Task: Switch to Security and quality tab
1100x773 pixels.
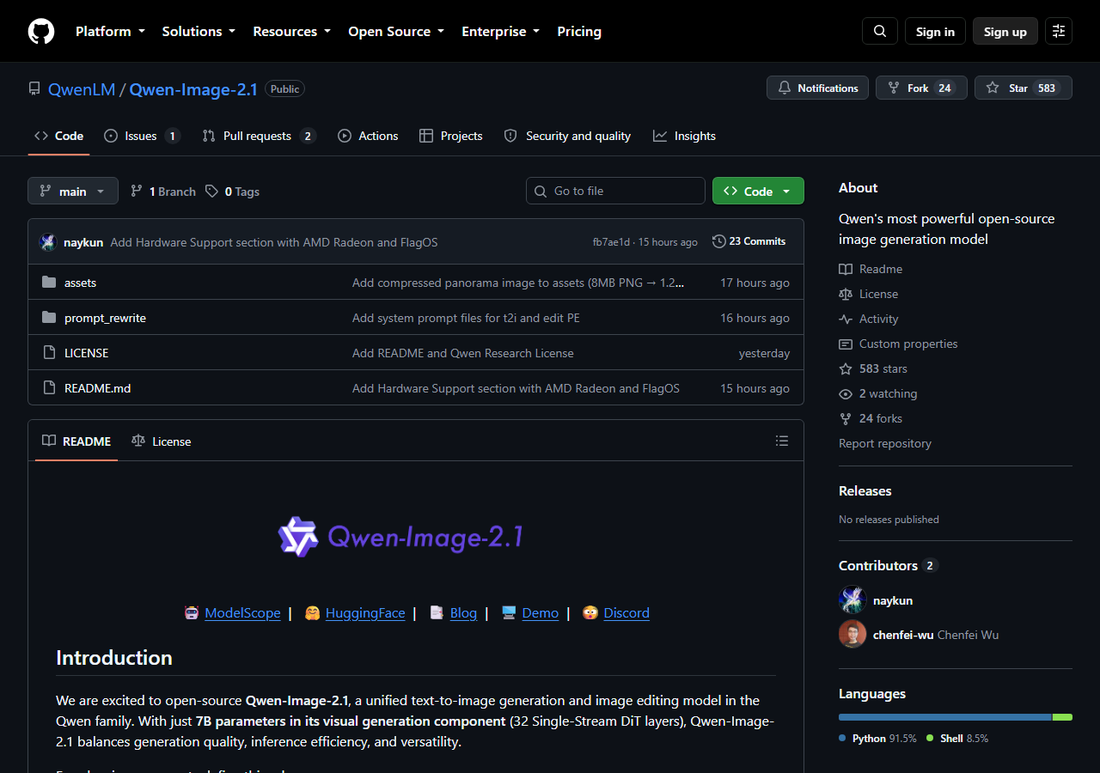Action: 568,136
